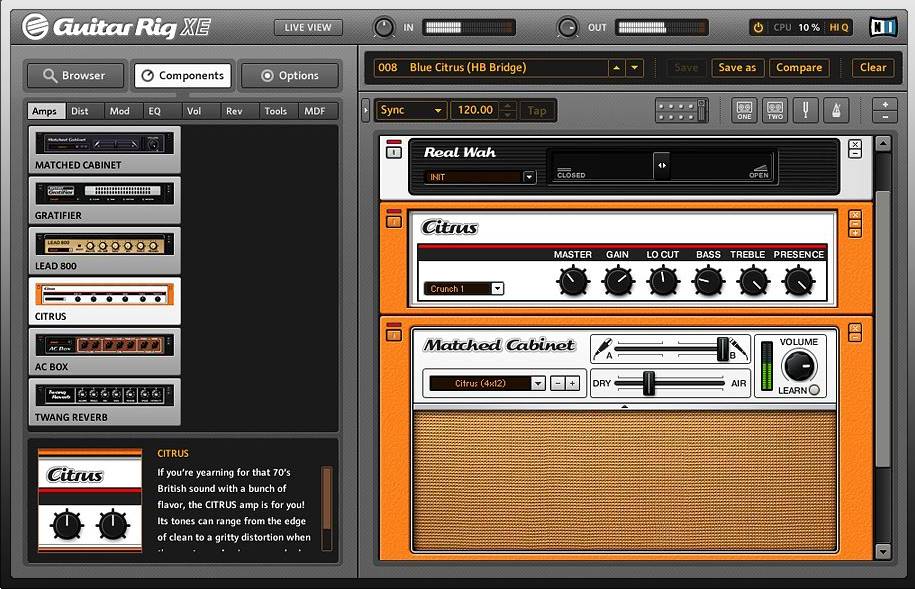This screenshot has height=589, width=915.
Task: Click the Matched Cabinet VOLUME knob
Action: click(799, 366)
